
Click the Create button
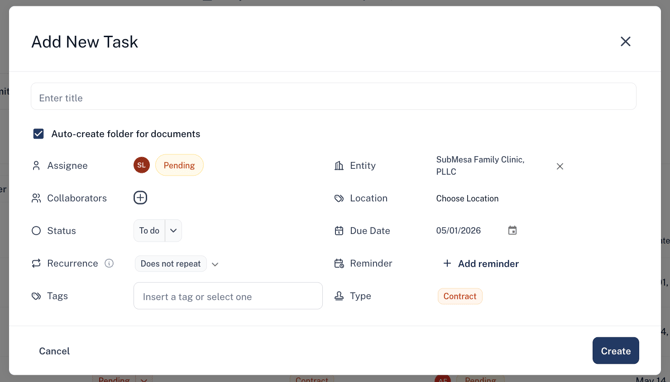pyautogui.click(x=615, y=351)
